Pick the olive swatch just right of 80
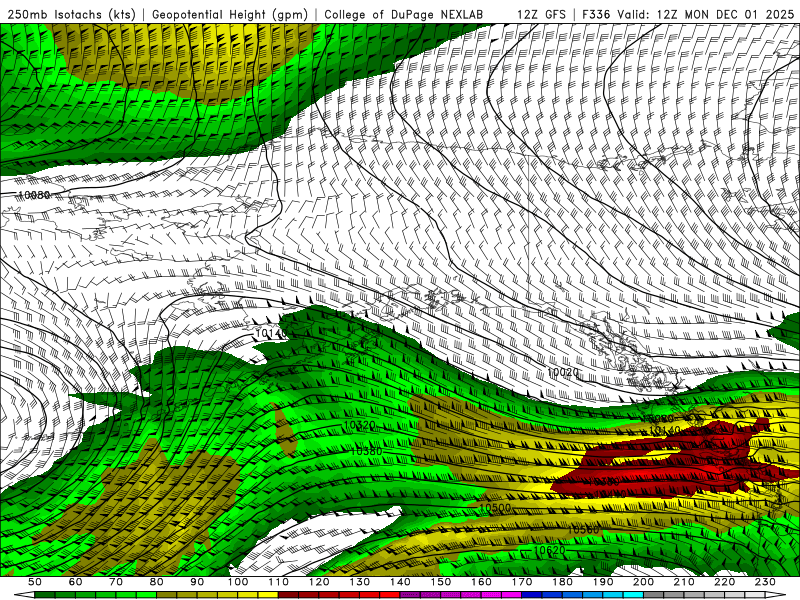The height and width of the screenshot is (600, 800). click(x=166, y=595)
